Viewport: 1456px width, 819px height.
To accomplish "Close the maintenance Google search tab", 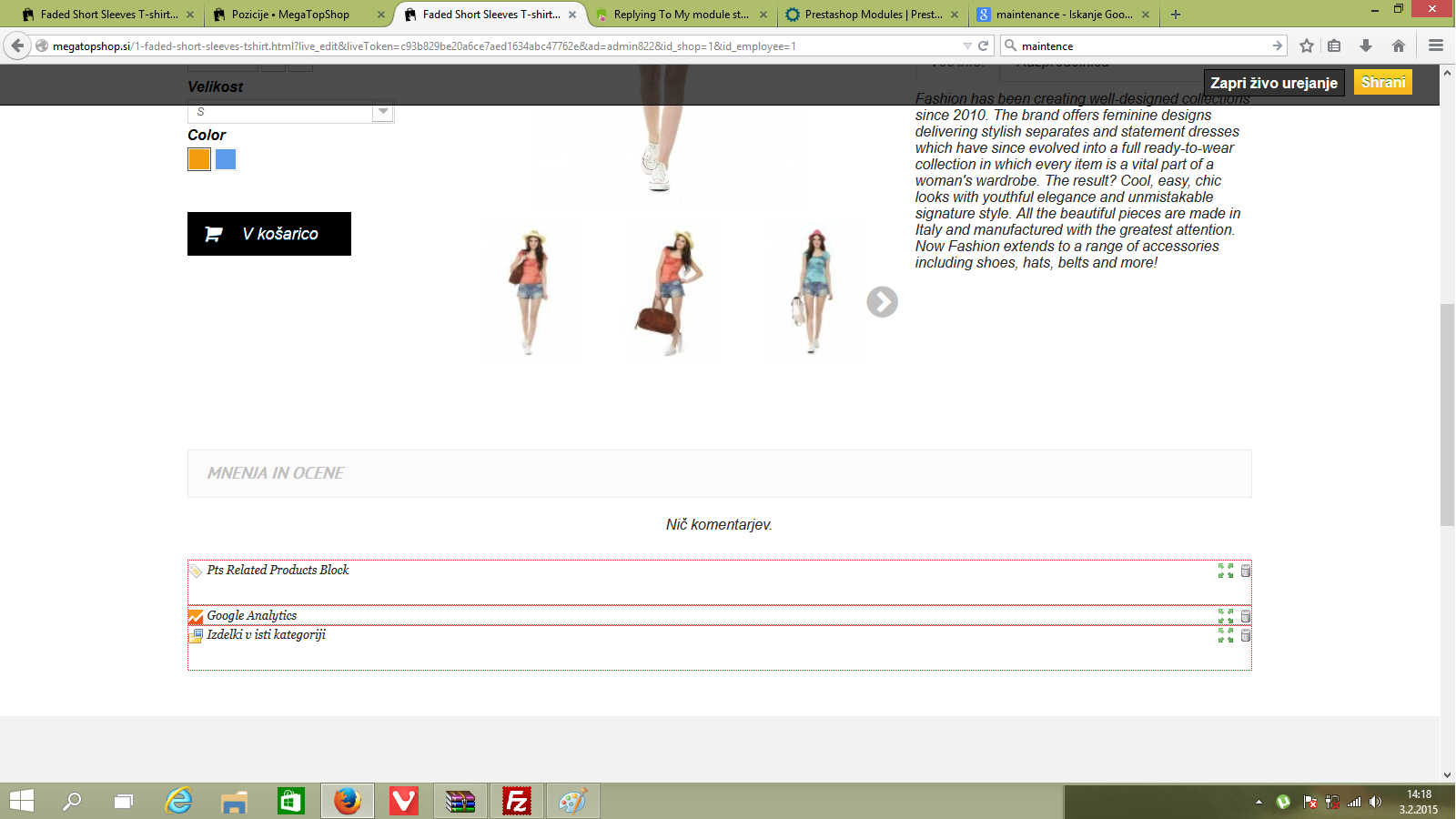I will (1146, 15).
